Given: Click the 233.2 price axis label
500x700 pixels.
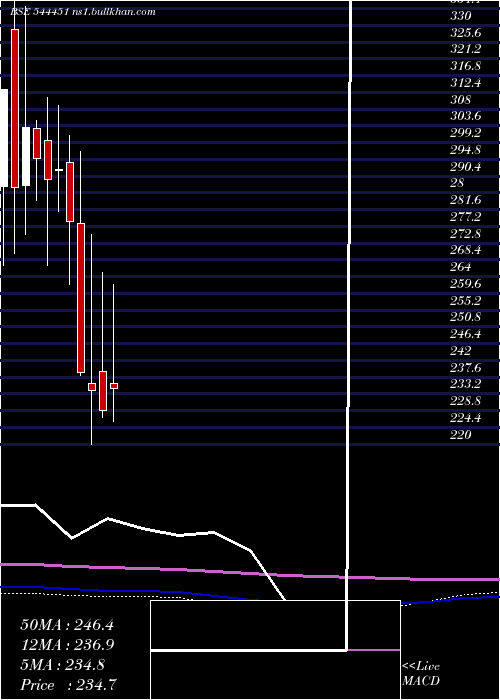Looking at the screenshot, I should click(x=465, y=383).
